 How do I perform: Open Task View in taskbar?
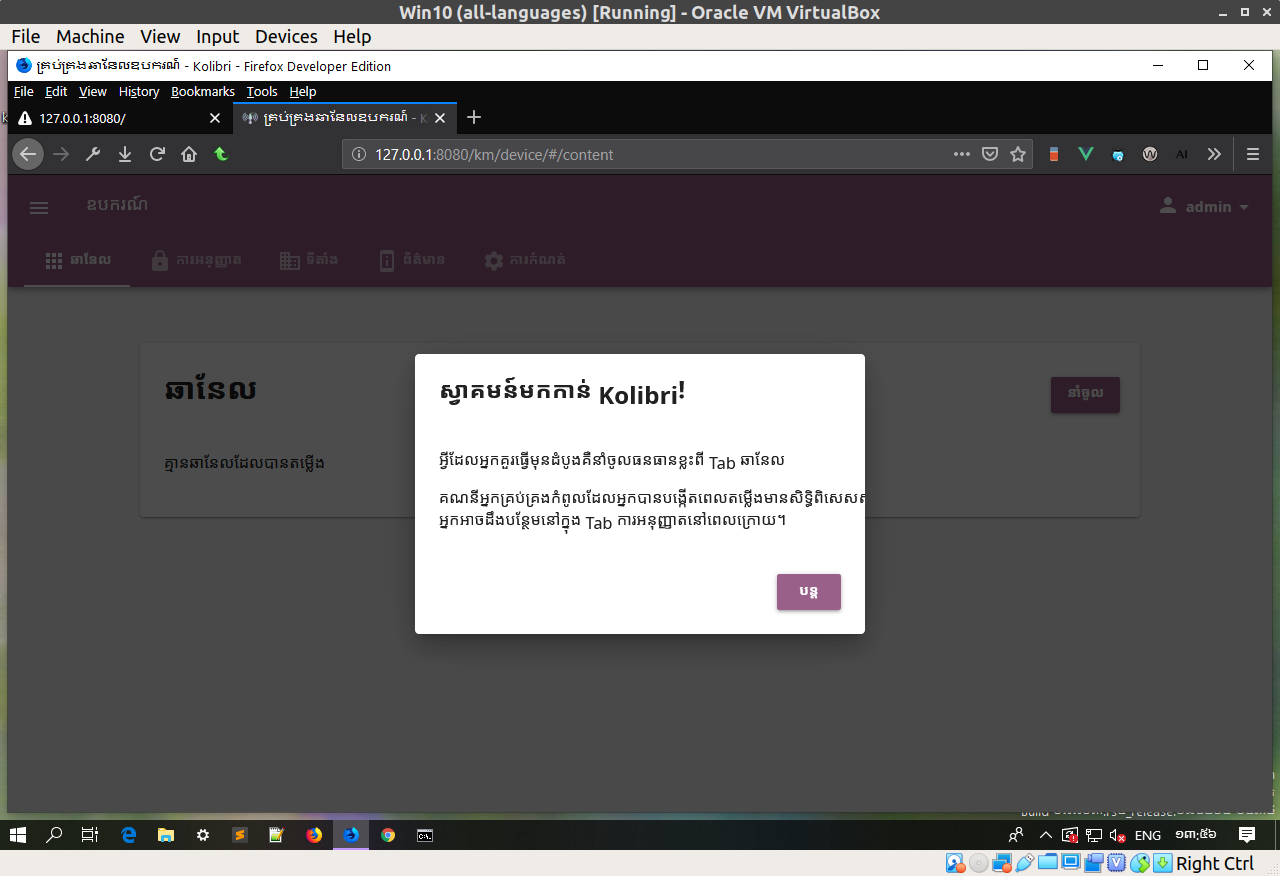pyautogui.click(x=90, y=835)
